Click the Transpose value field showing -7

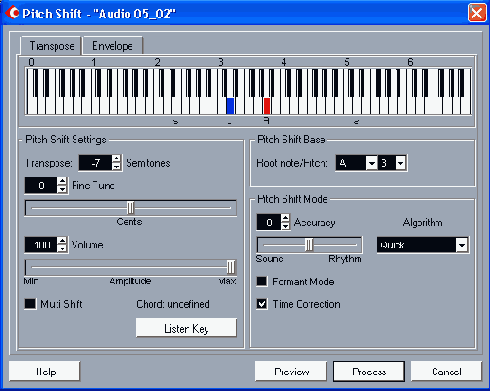(95, 163)
